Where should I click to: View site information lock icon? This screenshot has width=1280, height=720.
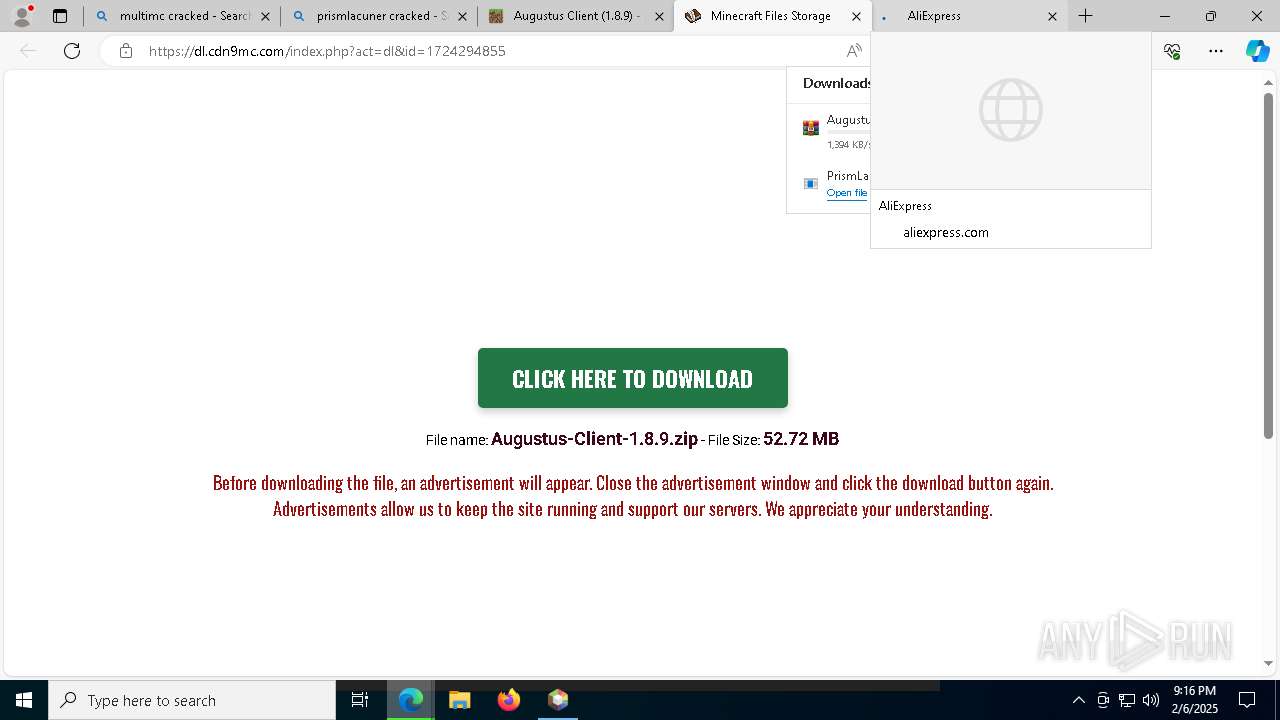[125, 51]
